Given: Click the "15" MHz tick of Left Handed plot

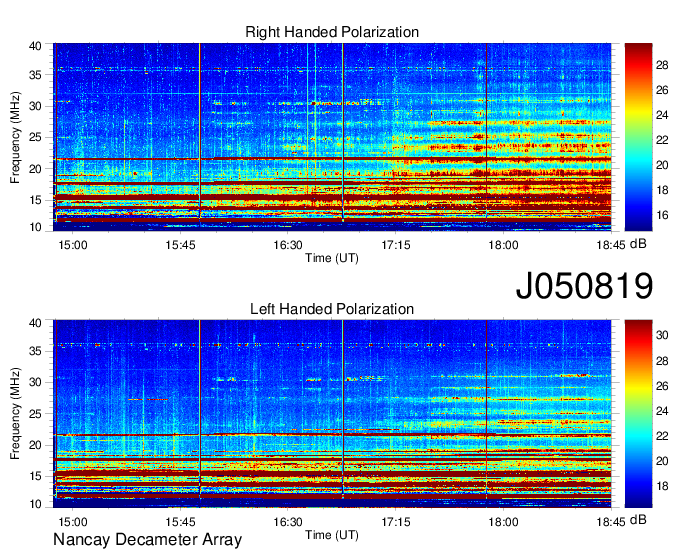Looking at the screenshot, I should 35,477.
